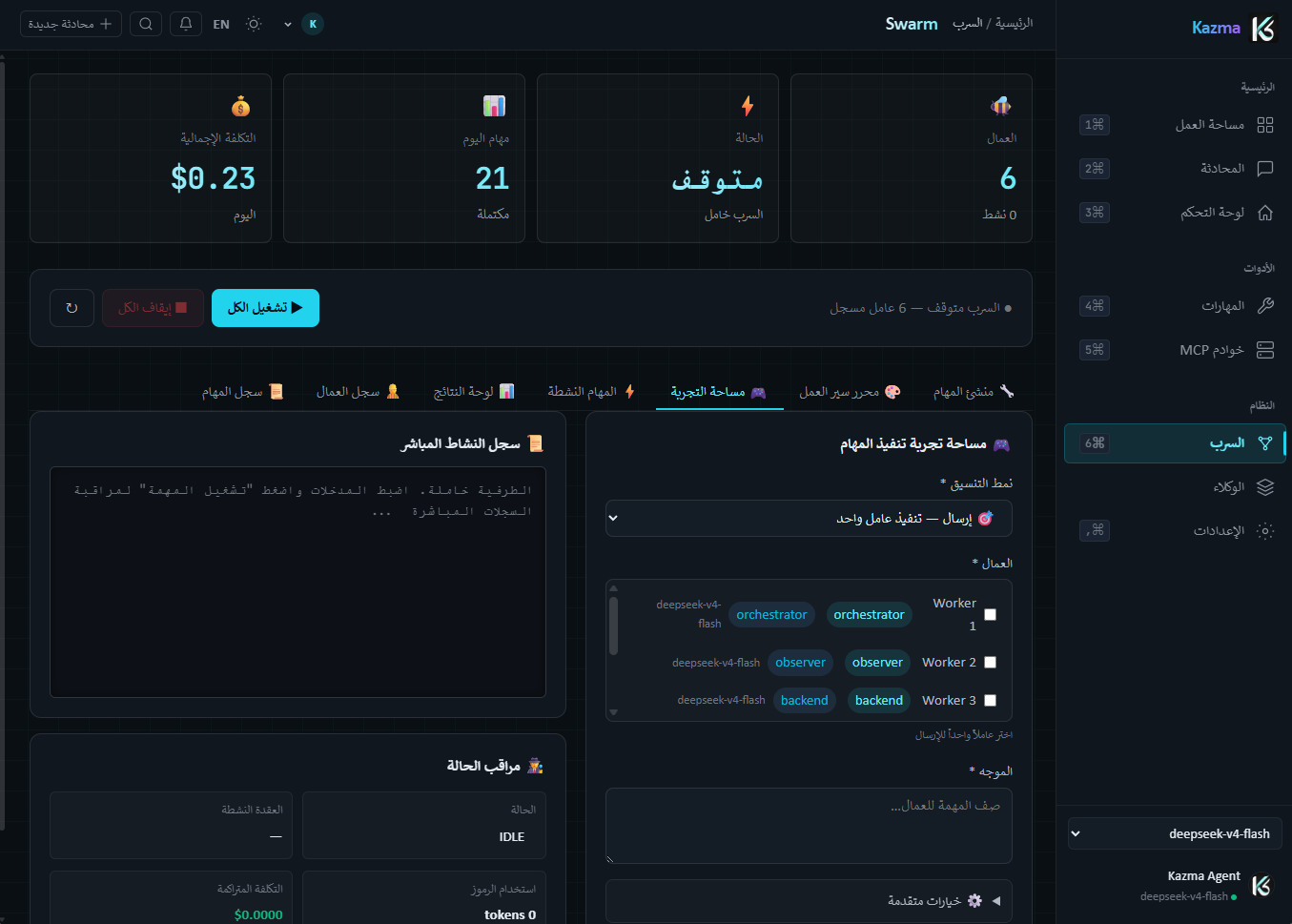
Task: Click the detective icon in the status monitor heading
Action: tap(535, 766)
